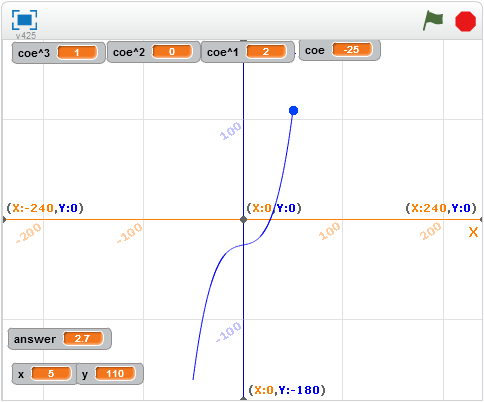
Task: Toggle fullscreen presentation mode icon
Action: tap(24, 20)
